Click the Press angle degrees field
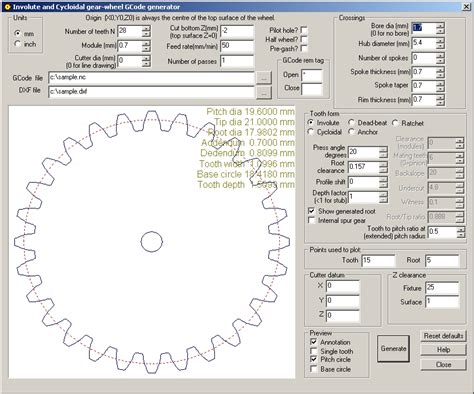This screenshot has height=394, width=474. tap(364, 152)
